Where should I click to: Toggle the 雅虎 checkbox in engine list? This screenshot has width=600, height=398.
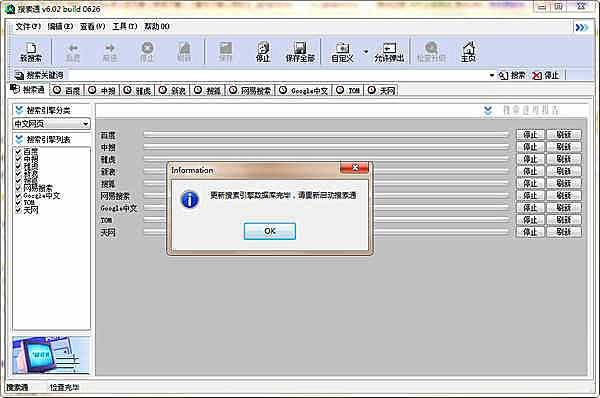click(18, 166)
